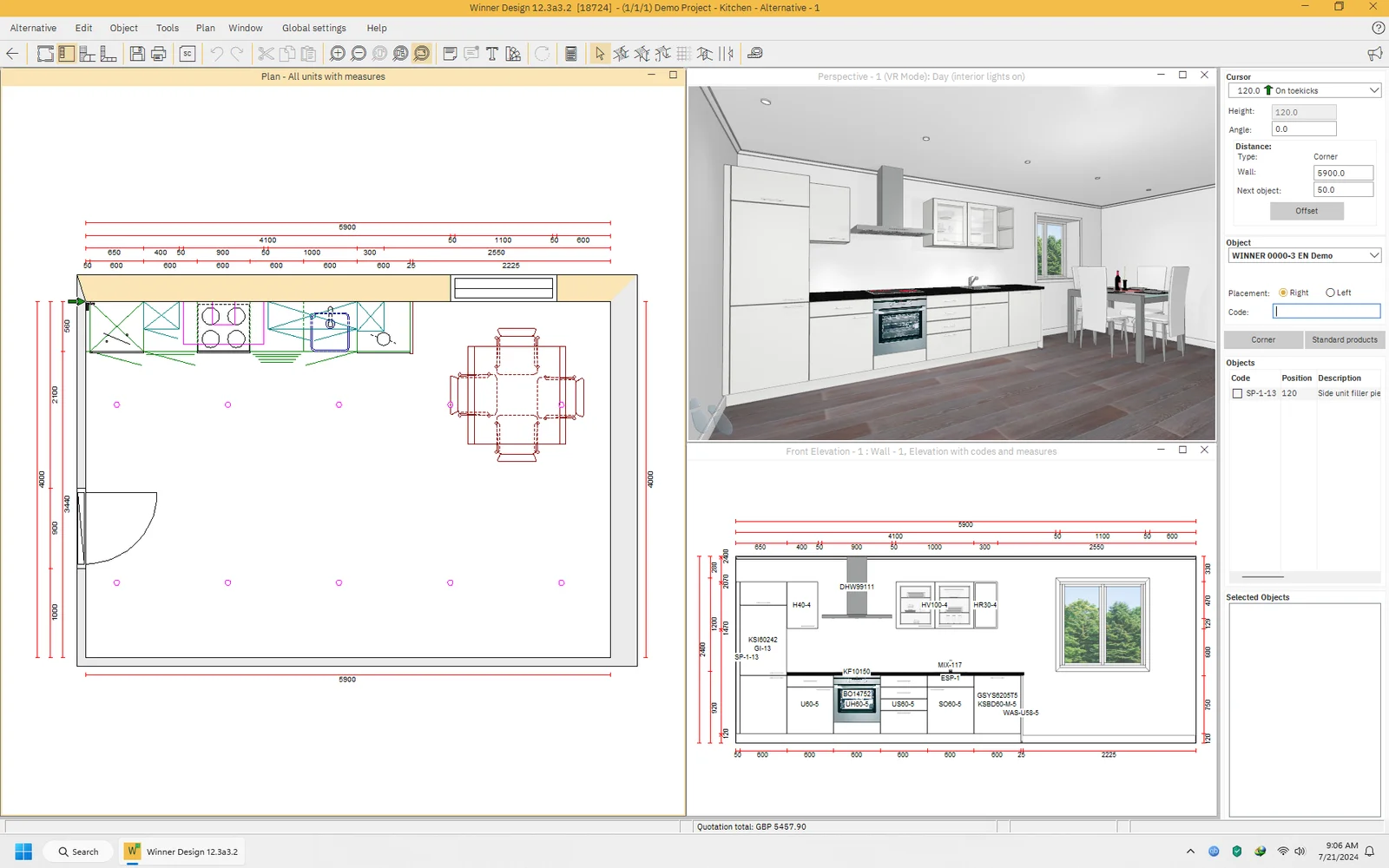
Task: Select the Text tool icon
Action: point(491,54)
